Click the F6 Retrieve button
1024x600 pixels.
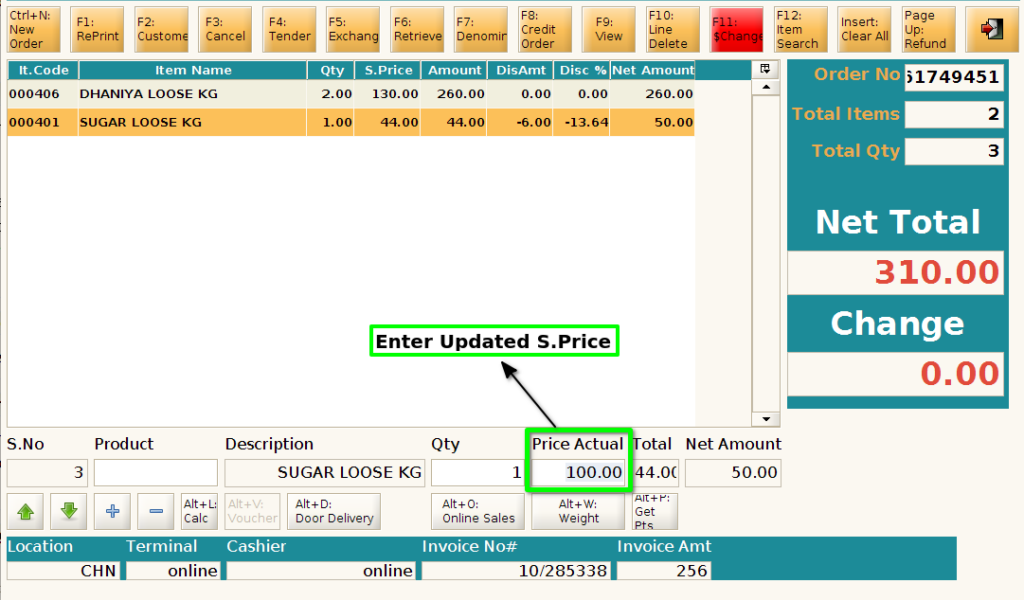click(417, 29)
